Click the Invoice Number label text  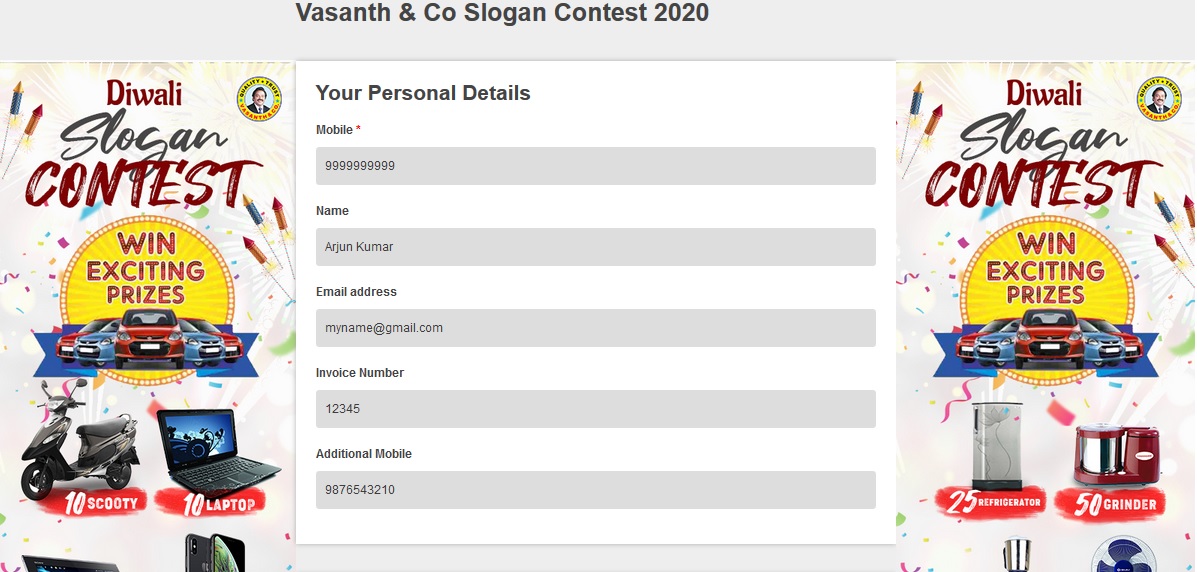click(x=360, y=373)
